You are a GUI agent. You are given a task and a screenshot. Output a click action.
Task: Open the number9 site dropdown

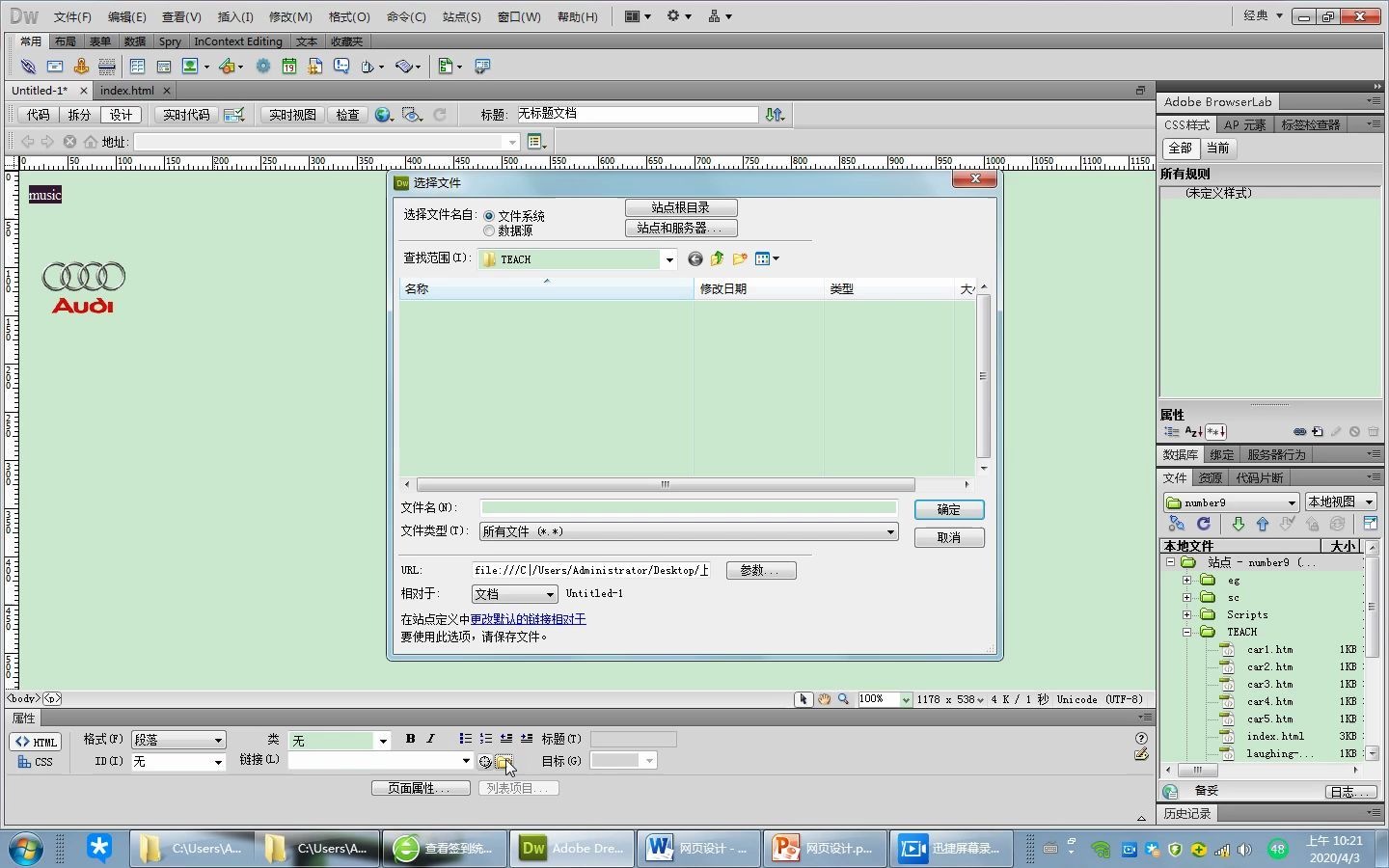1292,502
